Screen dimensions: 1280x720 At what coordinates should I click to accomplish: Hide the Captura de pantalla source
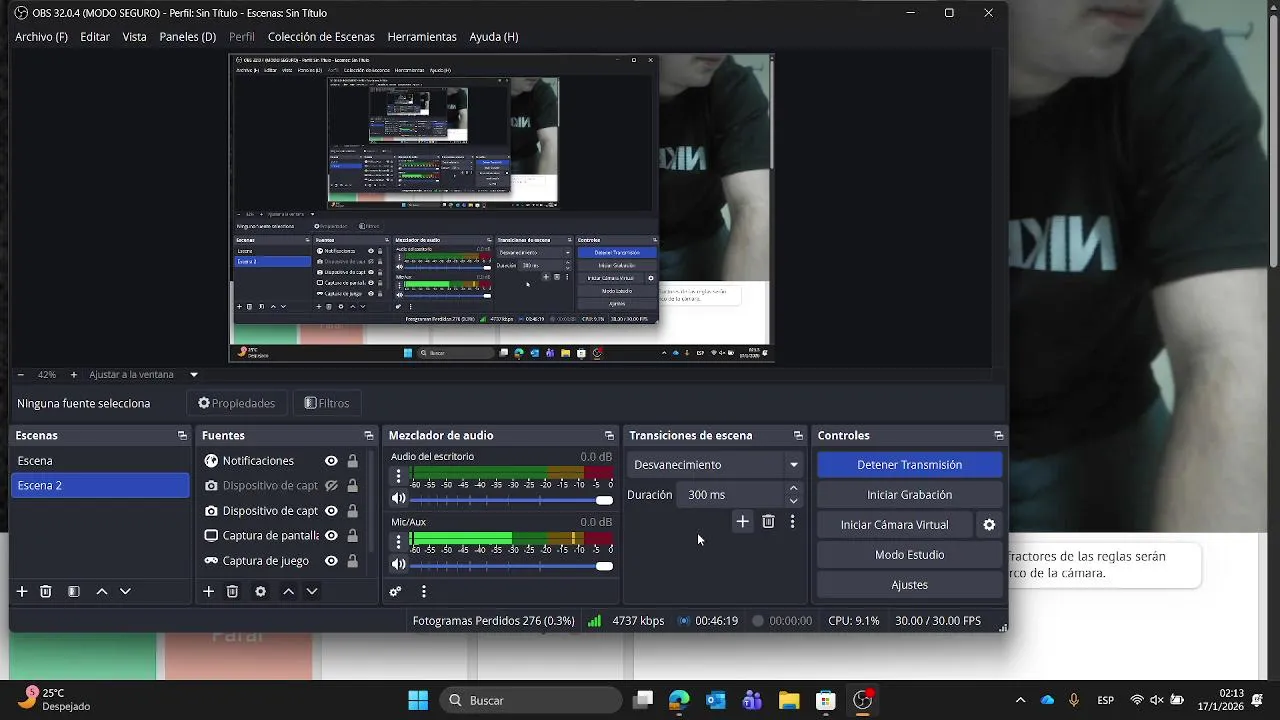click(331, 536)
